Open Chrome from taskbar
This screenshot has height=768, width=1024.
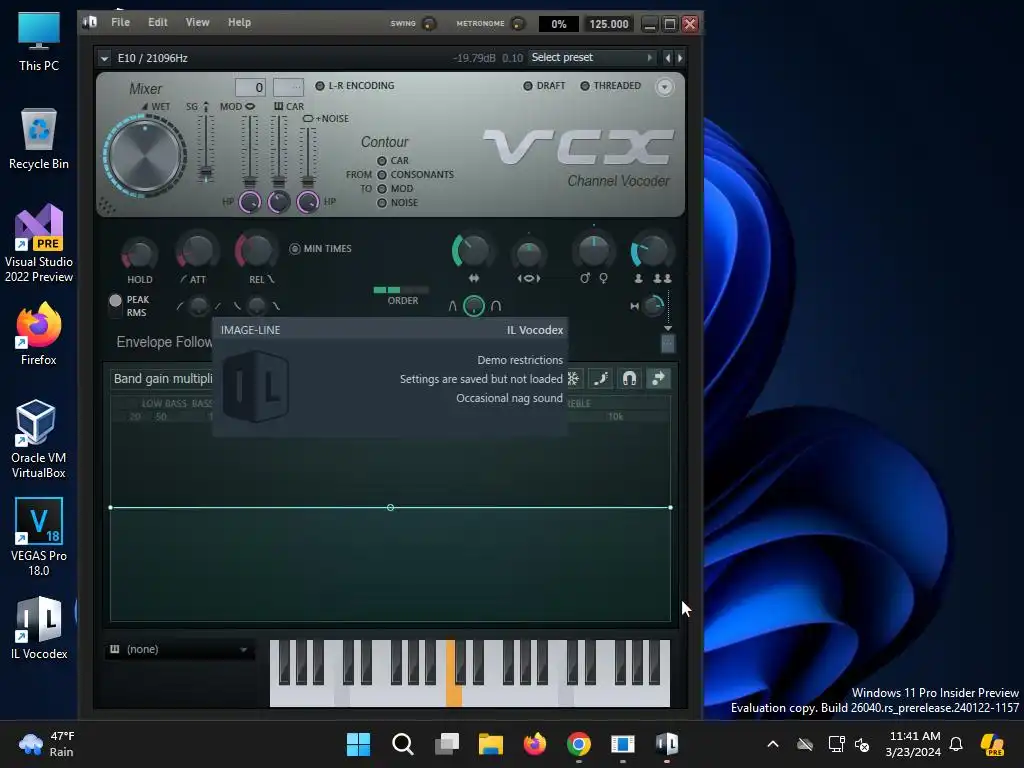(579, 744)
